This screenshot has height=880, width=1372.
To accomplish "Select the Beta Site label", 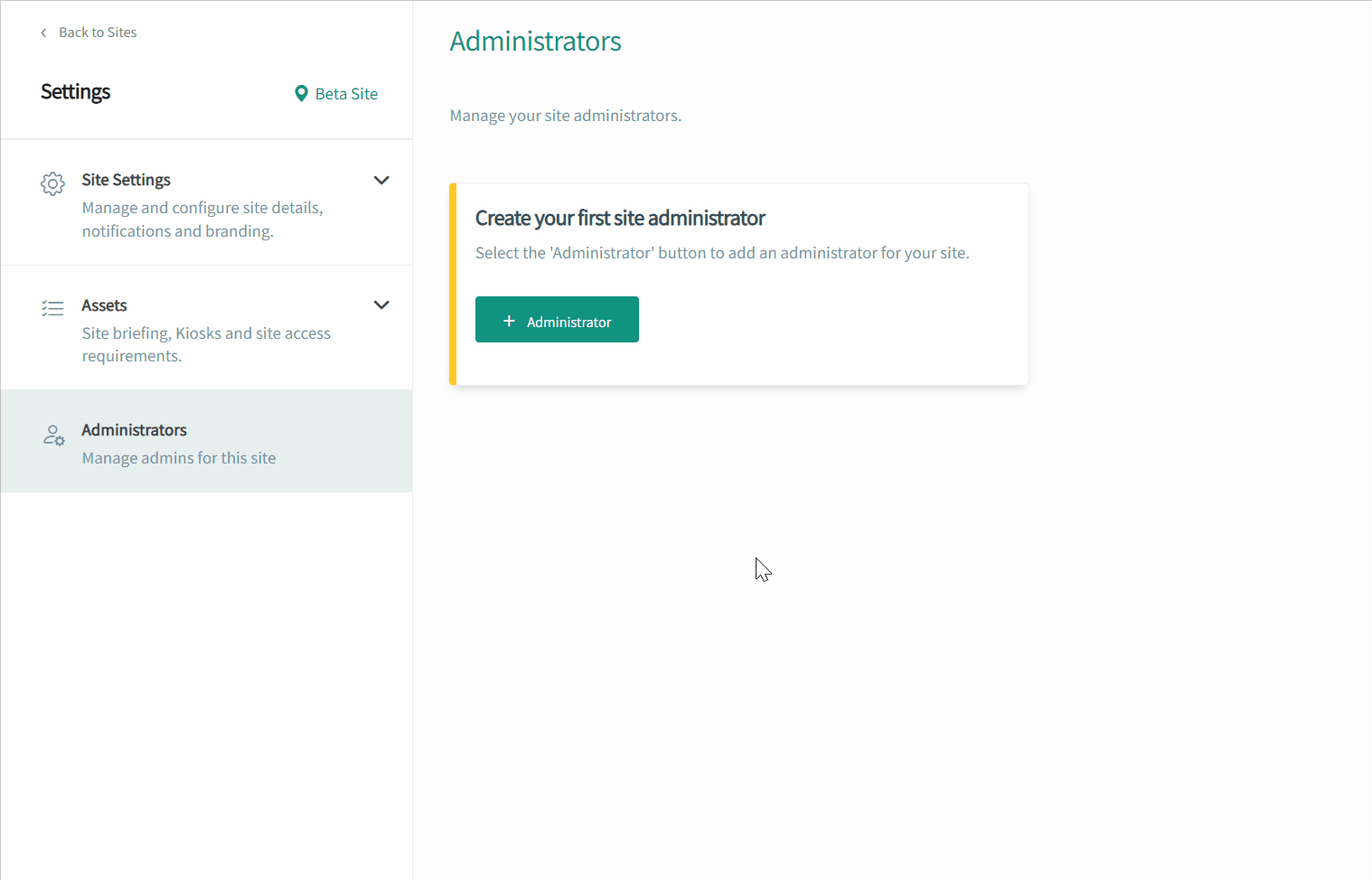I will 346,94.
